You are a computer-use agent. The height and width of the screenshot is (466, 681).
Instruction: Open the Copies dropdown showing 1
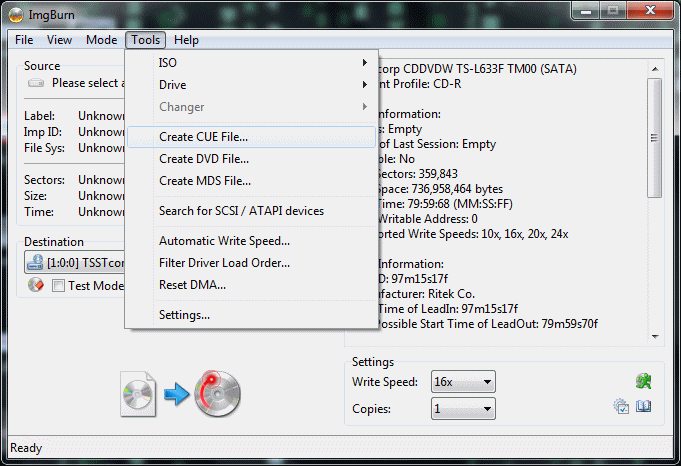463,409
